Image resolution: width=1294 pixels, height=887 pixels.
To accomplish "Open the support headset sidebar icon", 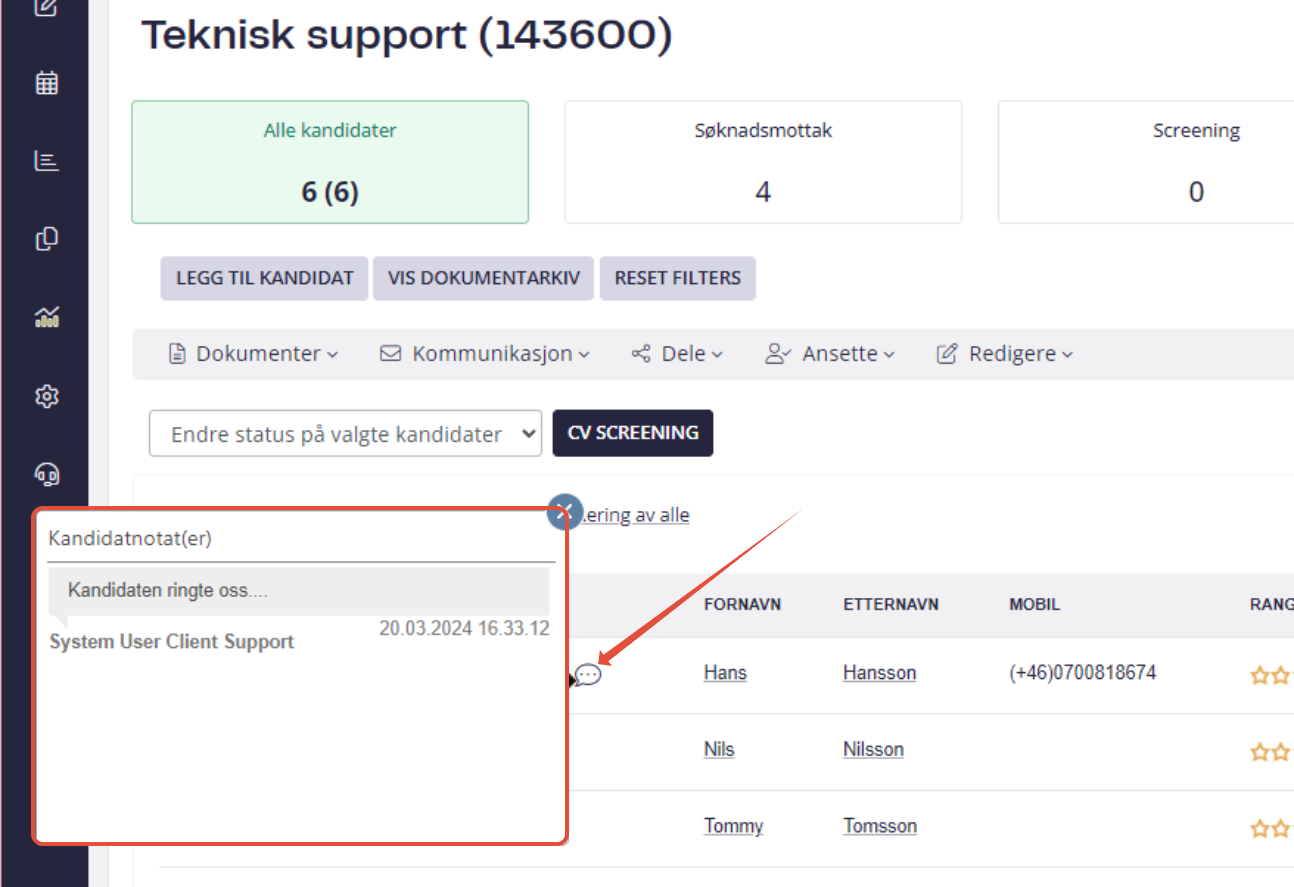I will coord(46,473).
